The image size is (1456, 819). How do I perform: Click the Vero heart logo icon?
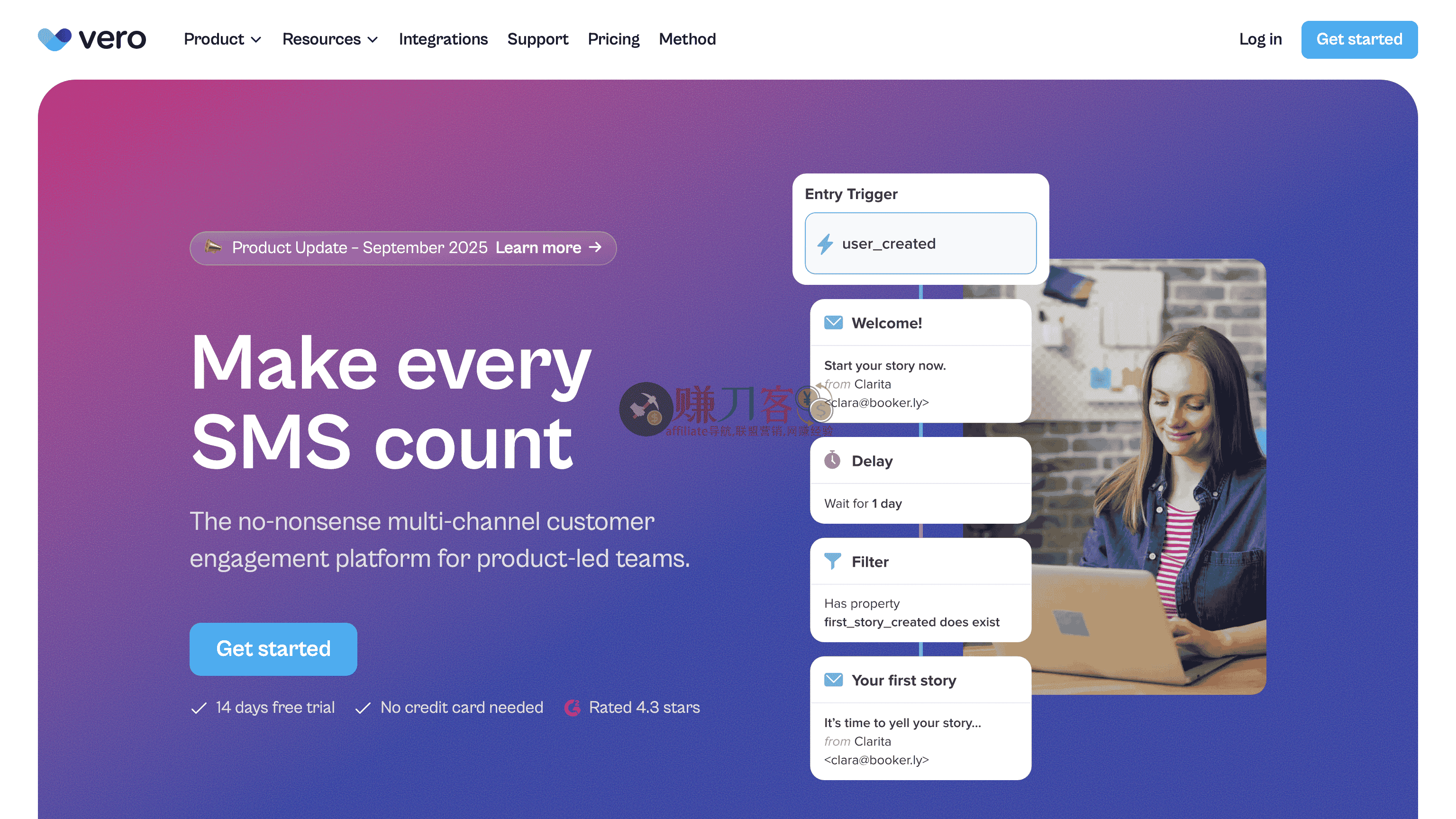[55, 39]
